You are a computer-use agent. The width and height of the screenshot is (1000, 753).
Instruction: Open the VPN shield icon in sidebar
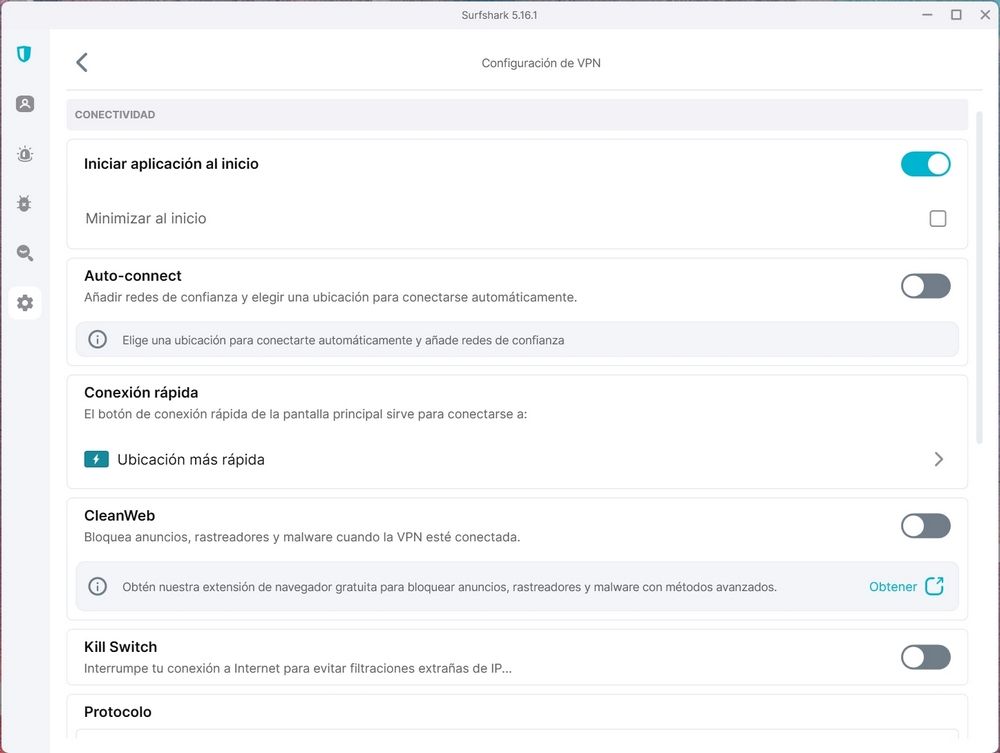[24, 54]
